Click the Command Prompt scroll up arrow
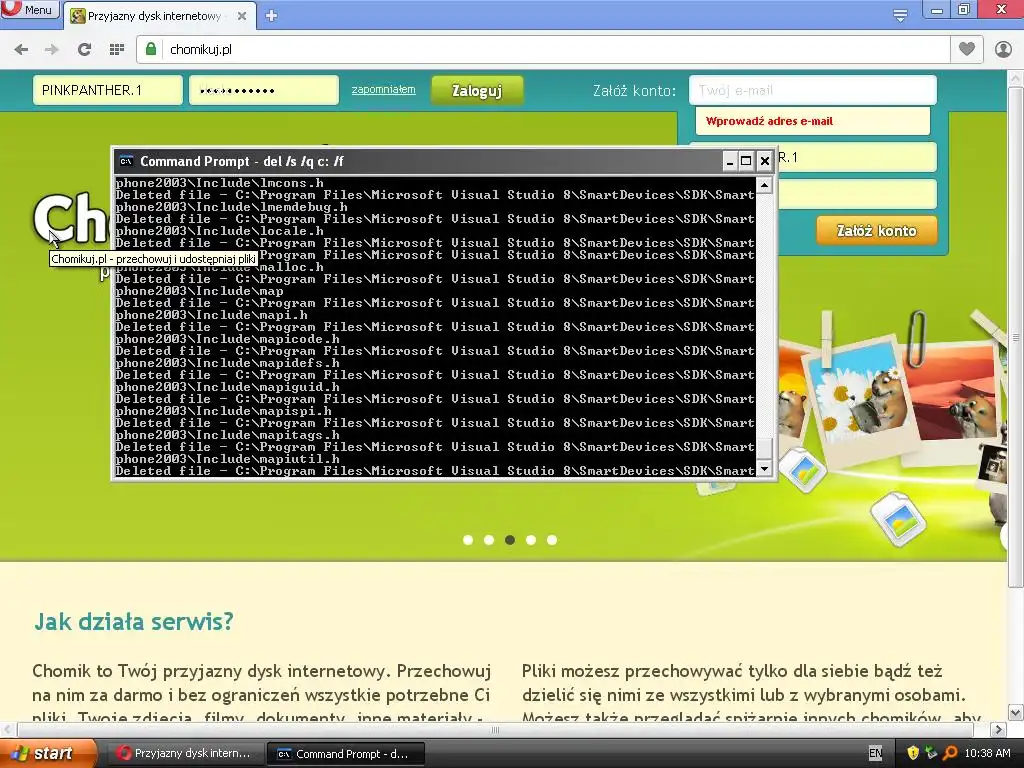The width and height of the screenshot is (1024, 768). 764,186
